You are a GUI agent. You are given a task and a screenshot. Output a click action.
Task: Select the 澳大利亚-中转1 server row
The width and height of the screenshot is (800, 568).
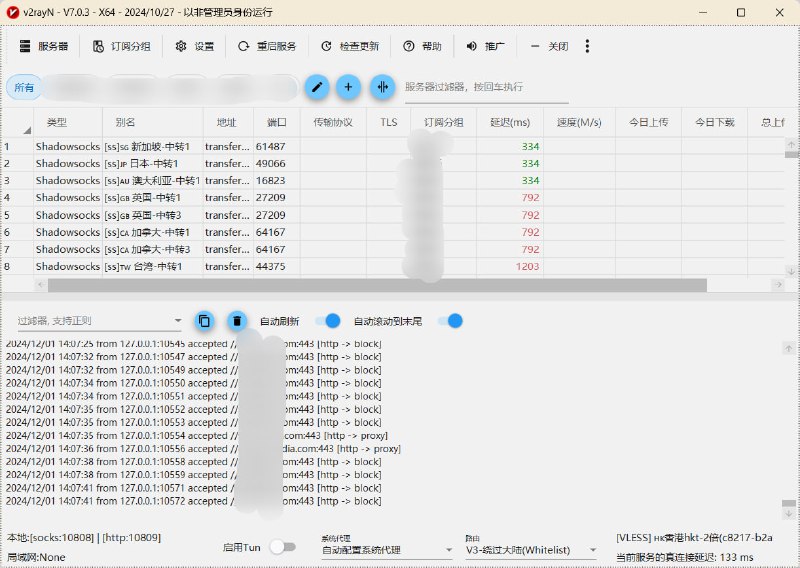[393, 180]
